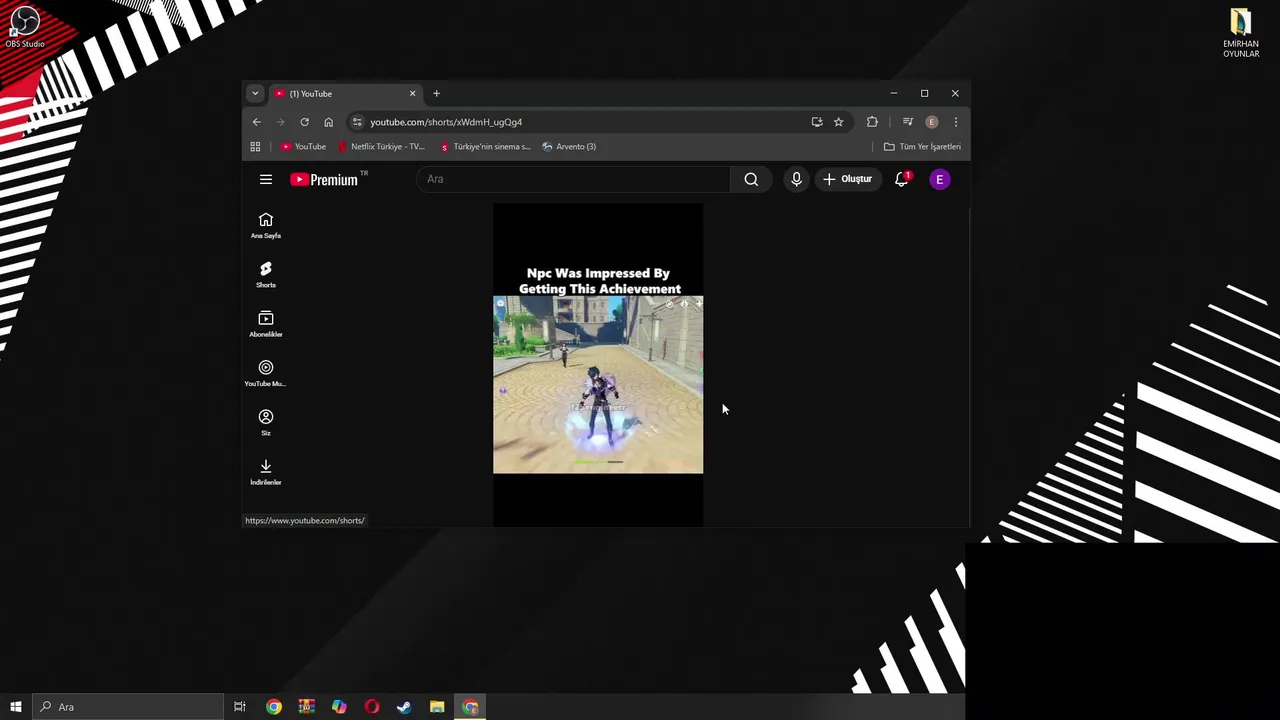This screenshot has width=1280, height=720.
Task: Open the Chrome three-dot menu
Action: tap(956, 122)
